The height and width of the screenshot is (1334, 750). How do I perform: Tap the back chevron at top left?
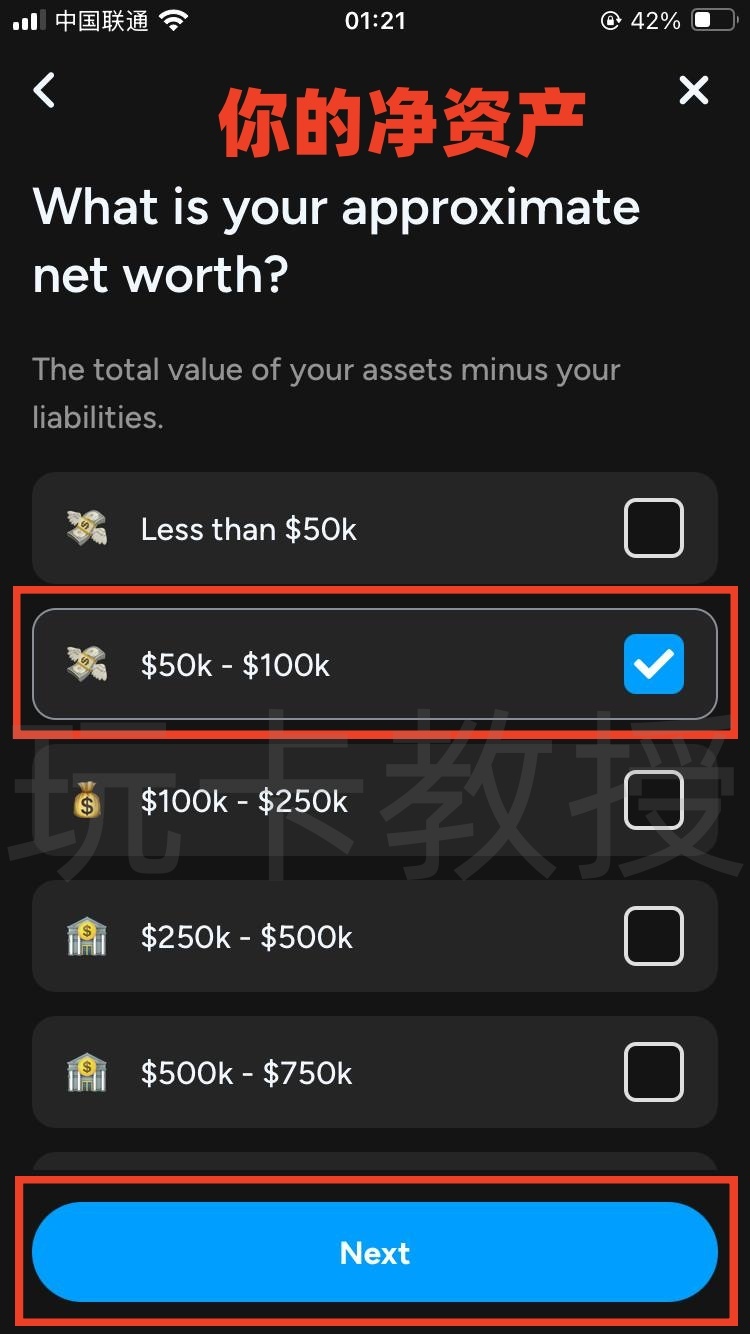point(43,90)
